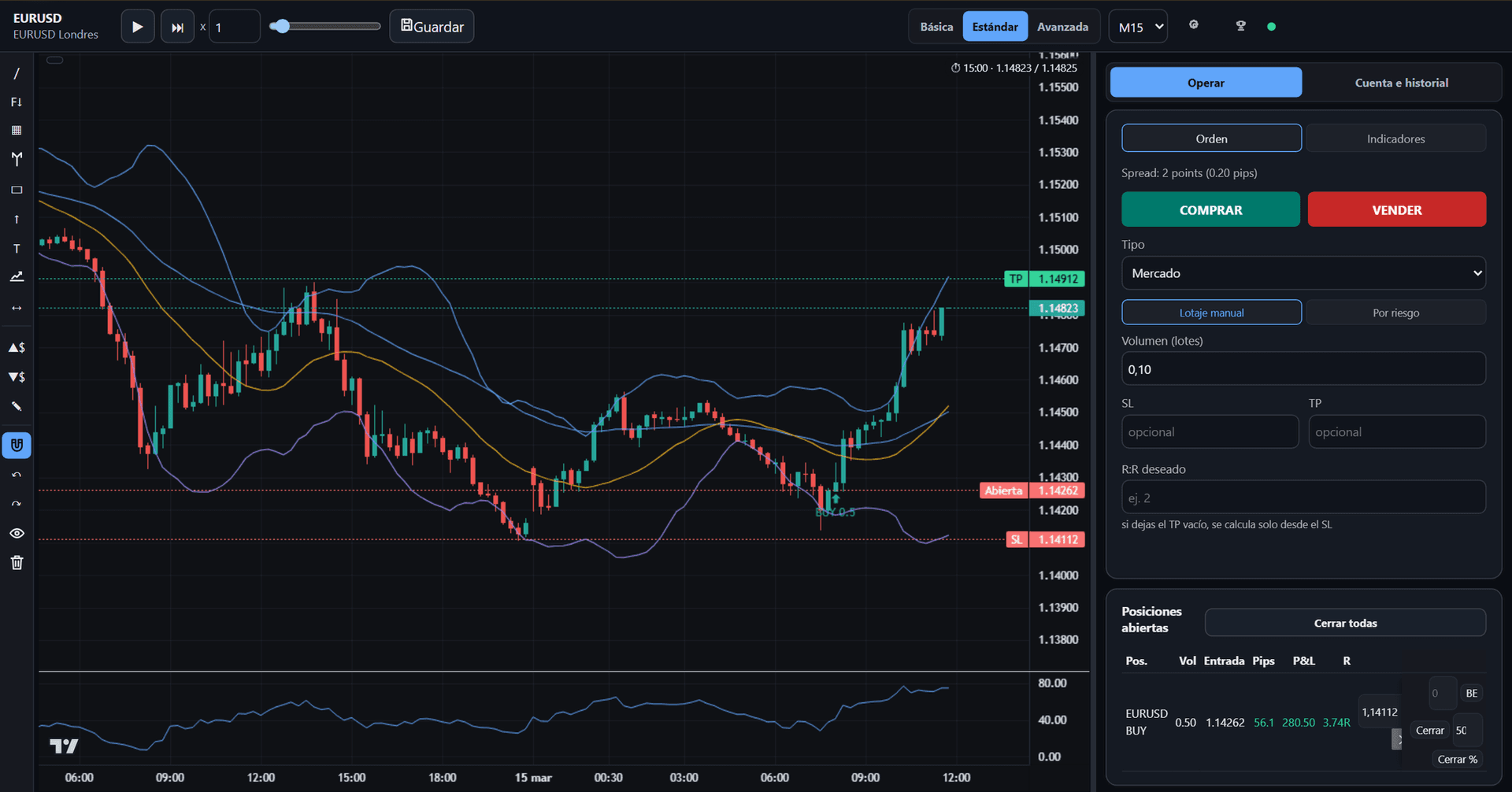
Task: Choose the short position dollar tool
Action: pos(17,377)
